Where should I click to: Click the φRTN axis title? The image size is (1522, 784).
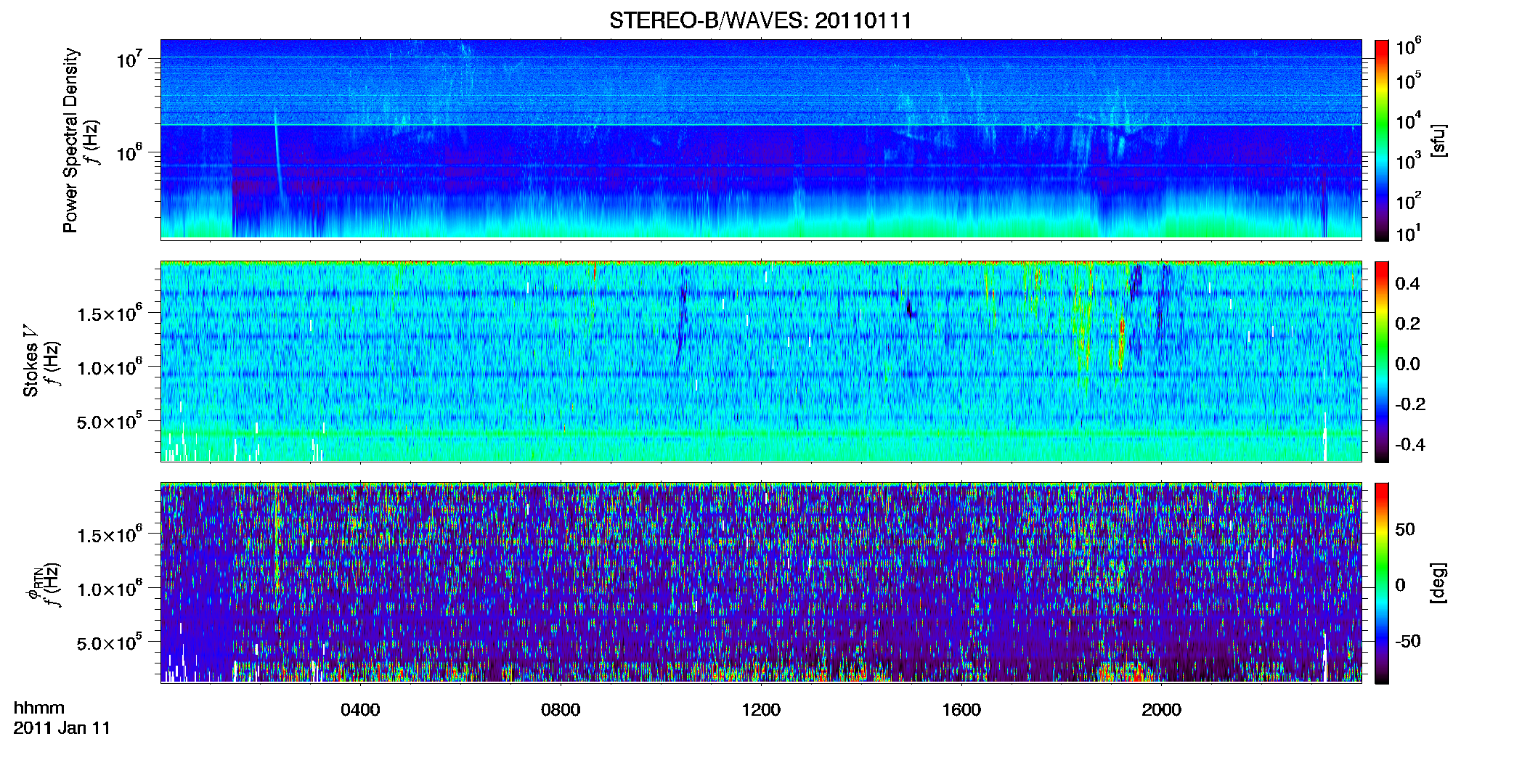[33, 583]
